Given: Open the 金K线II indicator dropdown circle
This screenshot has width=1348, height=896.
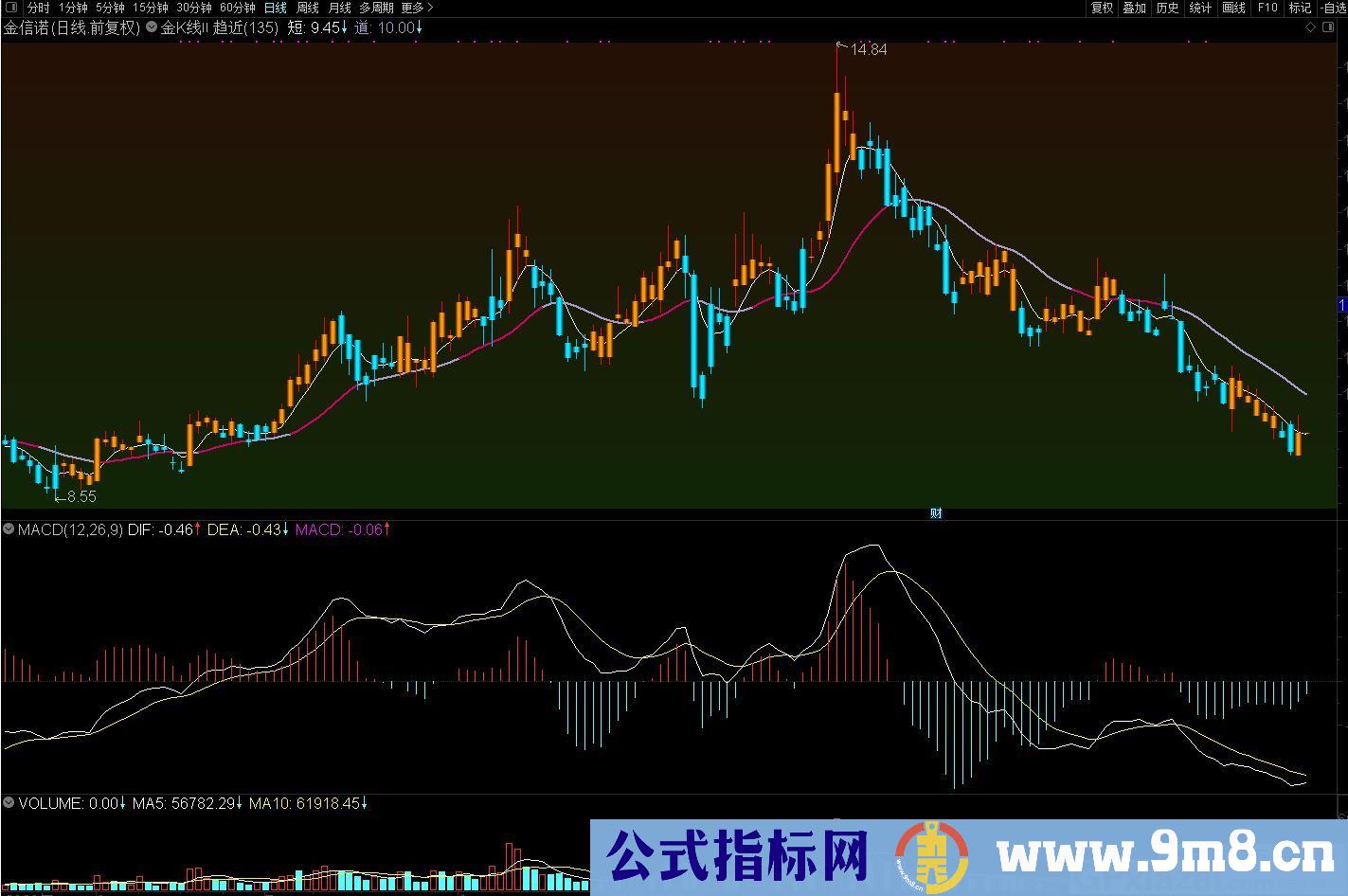Looking at the screenshot, I should [152, 27].
